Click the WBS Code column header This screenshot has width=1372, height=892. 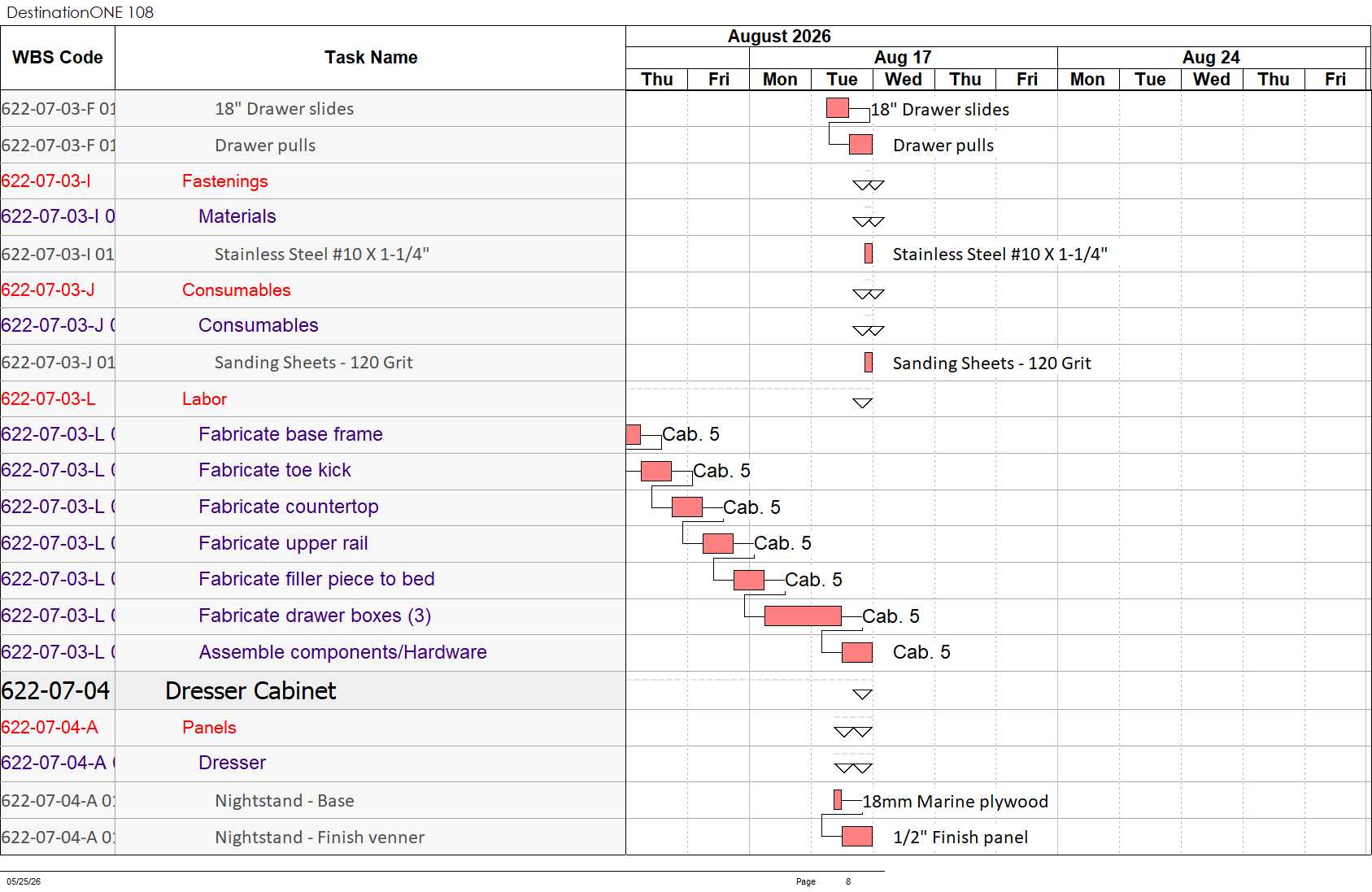coord(58,58)
